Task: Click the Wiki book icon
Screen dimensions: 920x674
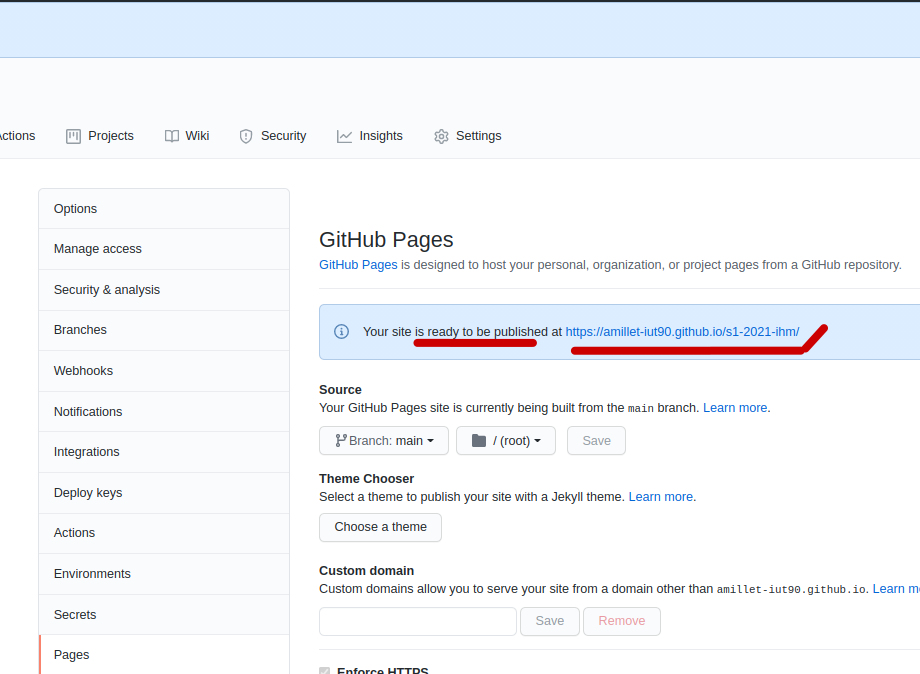Action: pos(172,136)
